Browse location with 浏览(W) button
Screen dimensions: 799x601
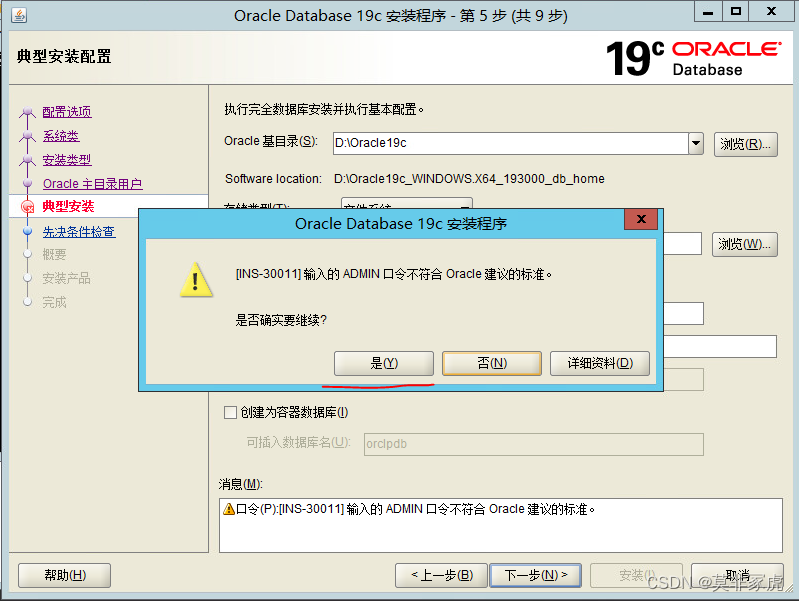point(744,244)
